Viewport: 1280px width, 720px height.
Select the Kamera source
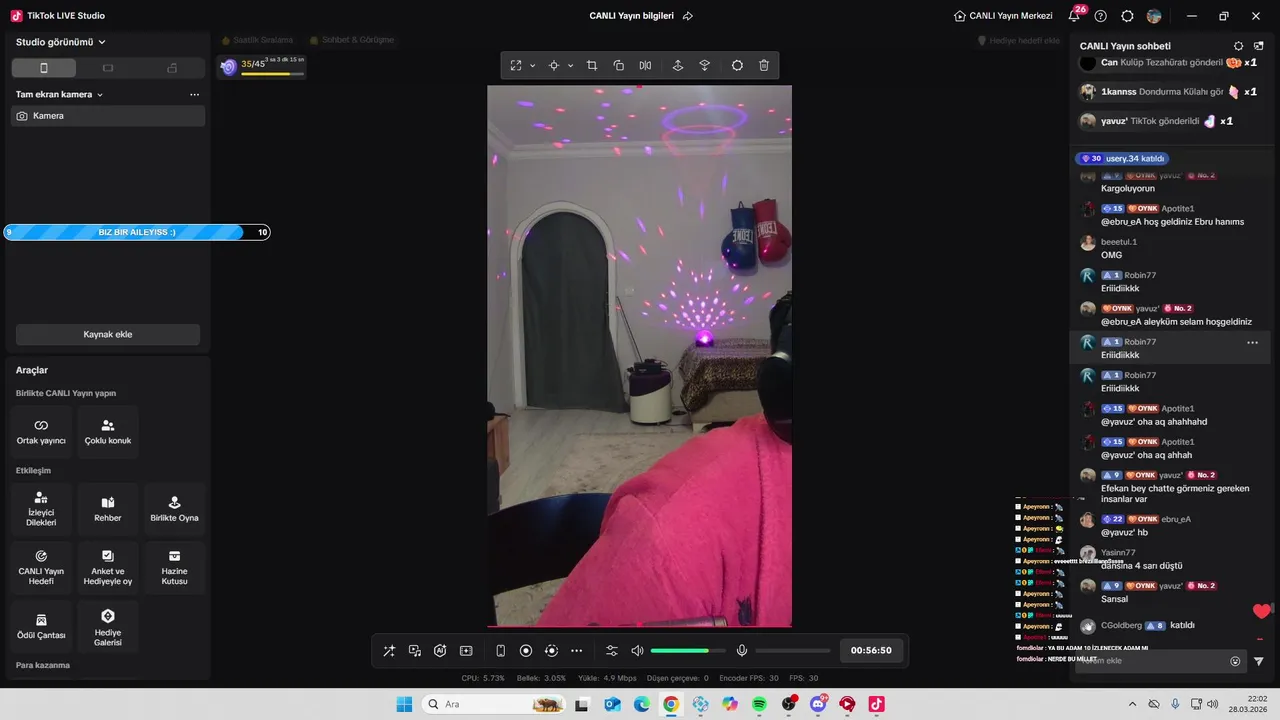point(108,116)
